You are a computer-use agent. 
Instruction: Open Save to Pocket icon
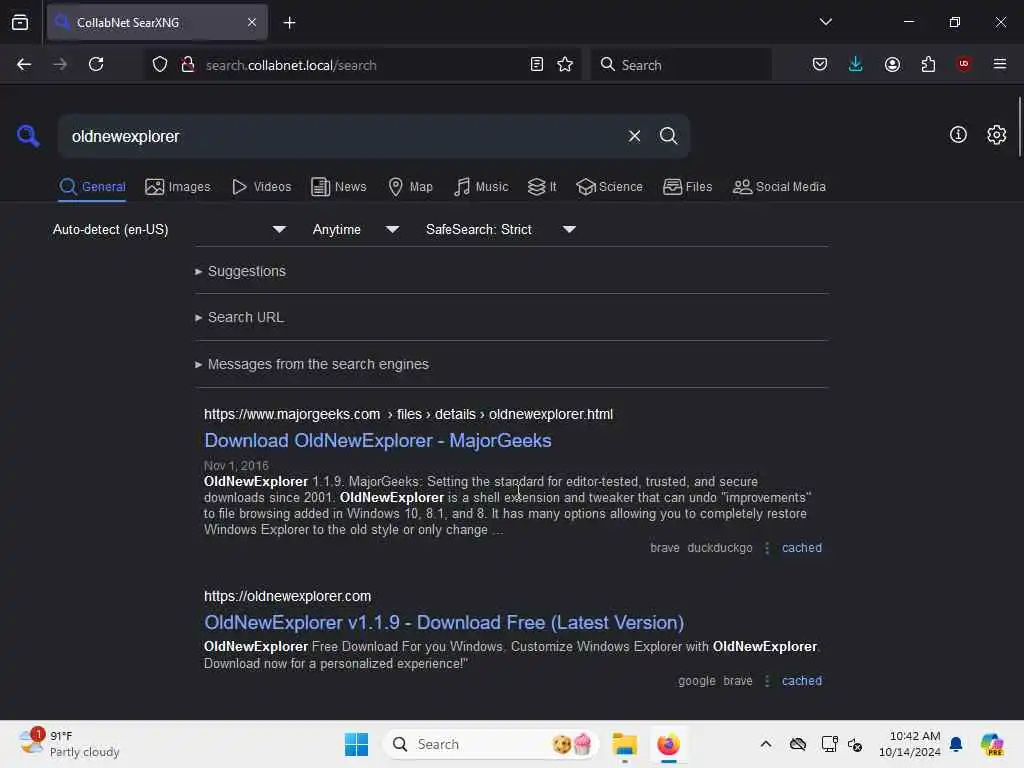coord(820,64)
